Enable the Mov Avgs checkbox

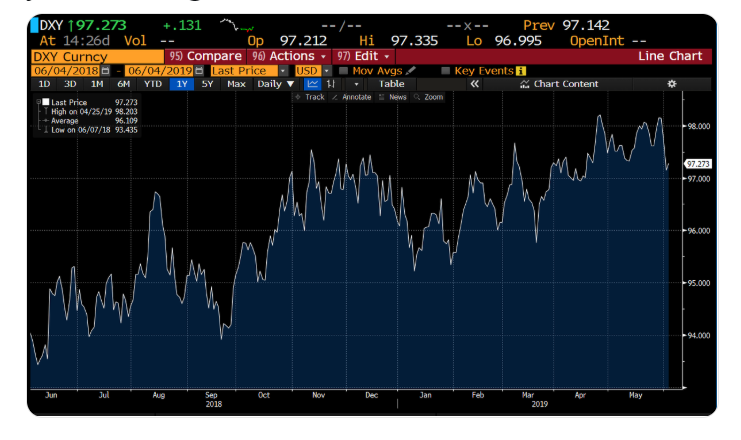point(344,71)
